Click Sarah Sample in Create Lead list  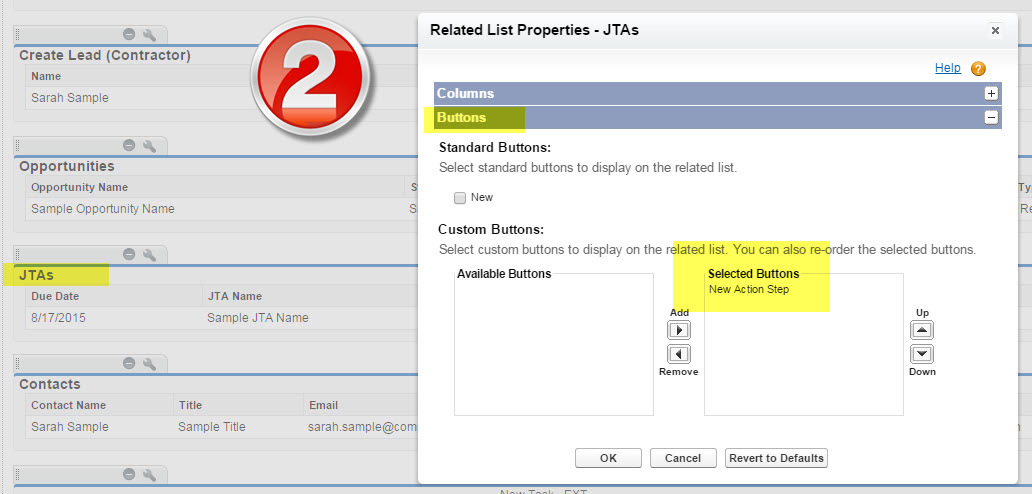tap(70, 98)
